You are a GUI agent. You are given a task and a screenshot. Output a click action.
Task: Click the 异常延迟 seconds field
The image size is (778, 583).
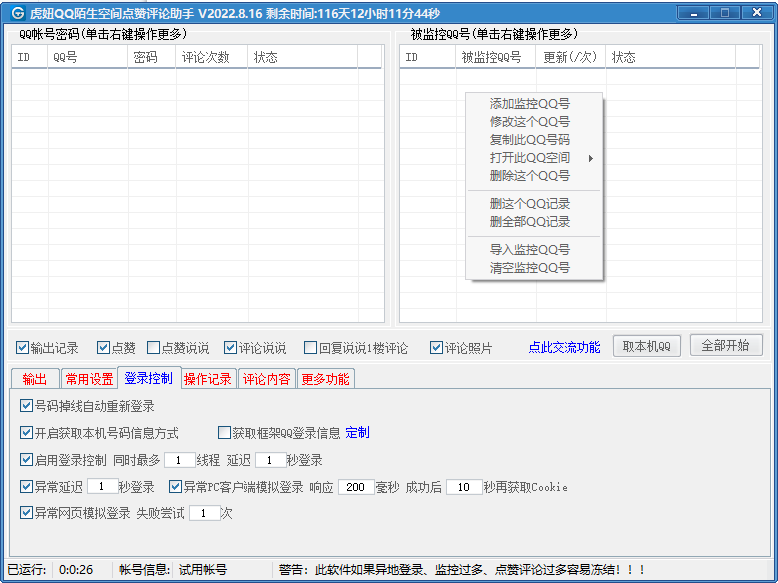pos(102,486)
